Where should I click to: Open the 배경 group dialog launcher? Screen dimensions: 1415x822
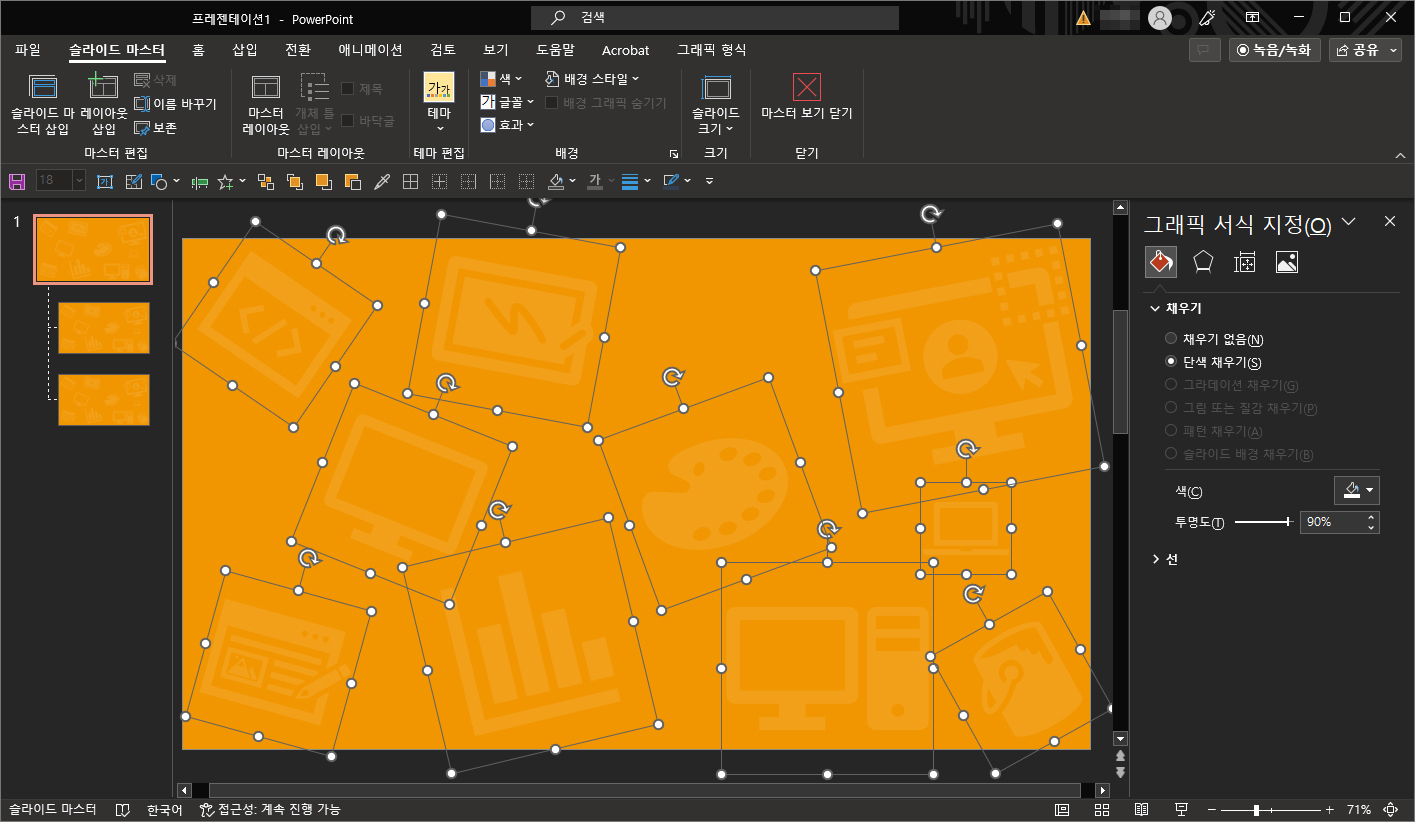click(674, 154)
